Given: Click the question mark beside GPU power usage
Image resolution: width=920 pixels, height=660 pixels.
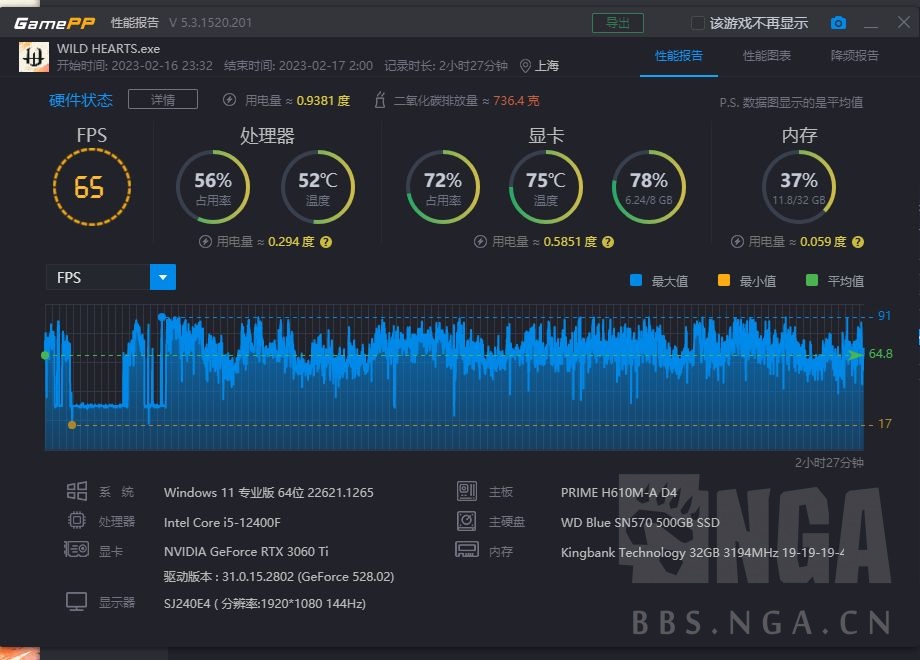Looking at the screenshot, I should pos(606,242).
